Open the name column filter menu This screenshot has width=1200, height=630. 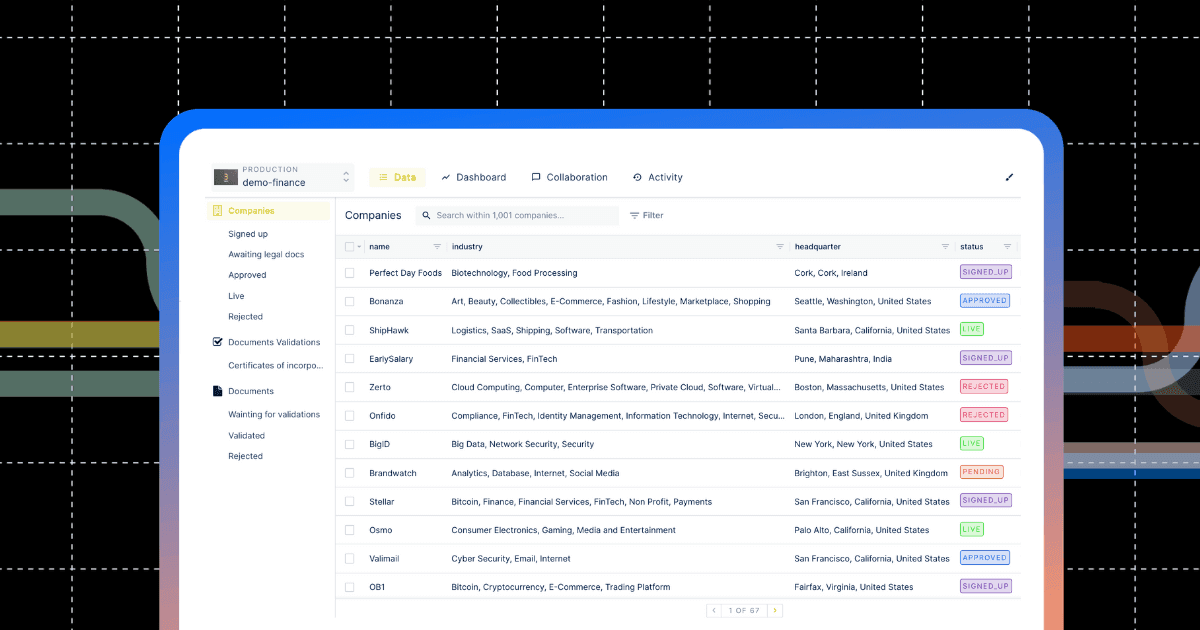click(x=437, y=246)
